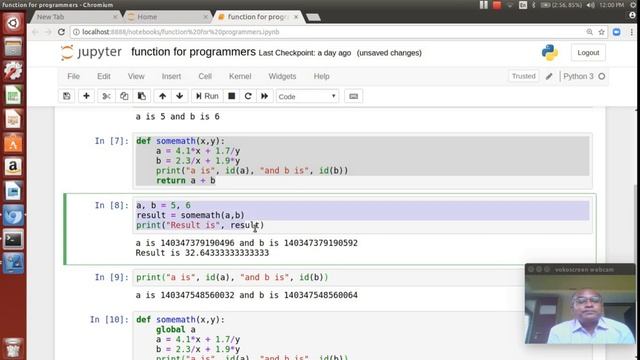Image resolution: width=640 pixels, height=360 pixels.
Task: Open the volume indicator in the top panel
Action: [x=591, y=5]
